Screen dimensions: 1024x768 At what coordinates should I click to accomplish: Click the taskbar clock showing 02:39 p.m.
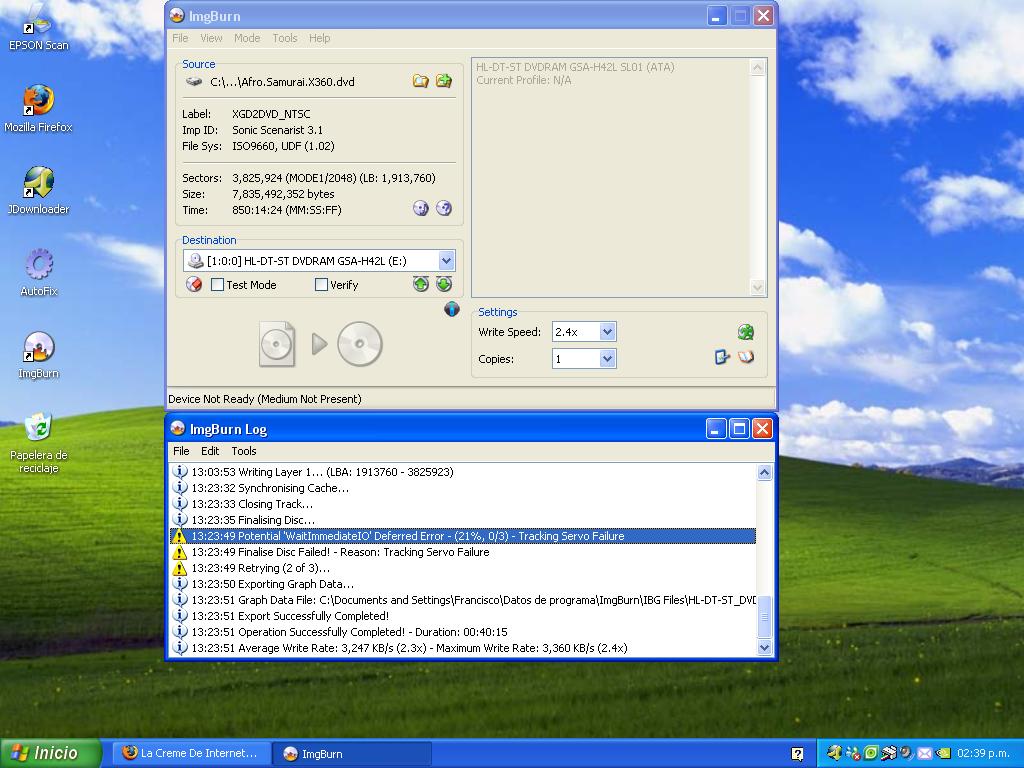(x=983, y=754)
